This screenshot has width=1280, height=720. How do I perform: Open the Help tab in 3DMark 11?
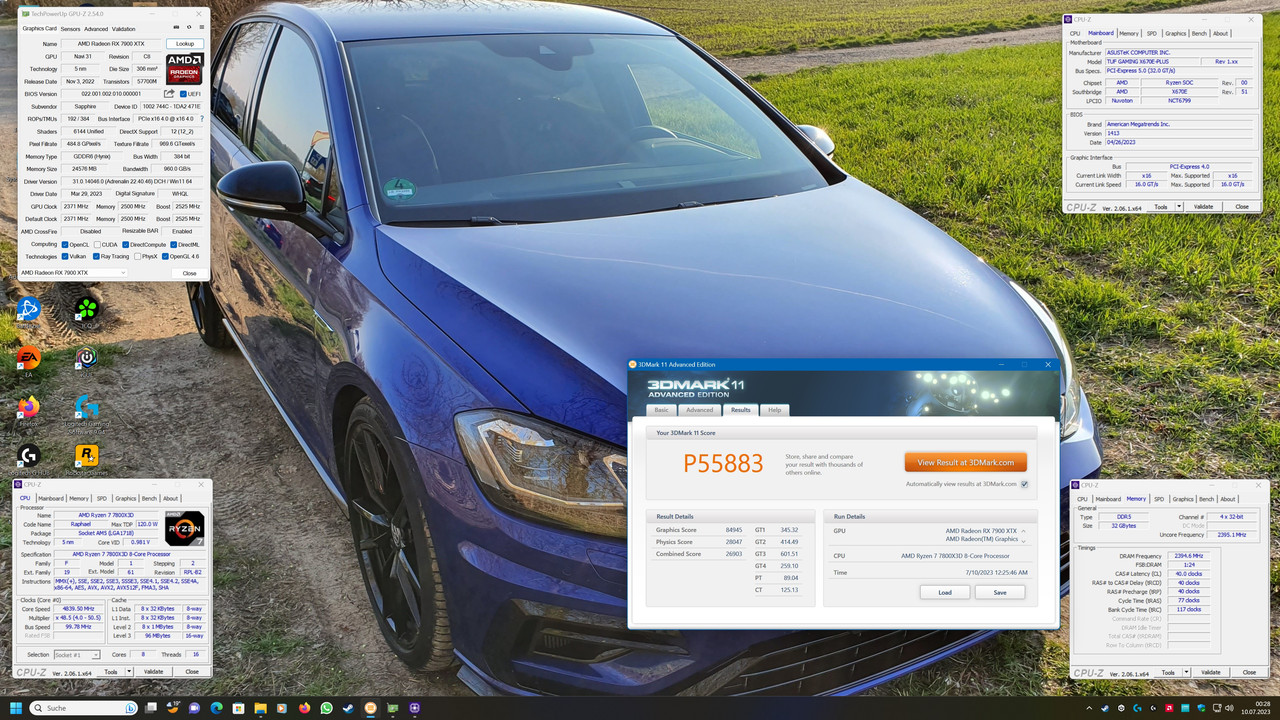[774, 410]
